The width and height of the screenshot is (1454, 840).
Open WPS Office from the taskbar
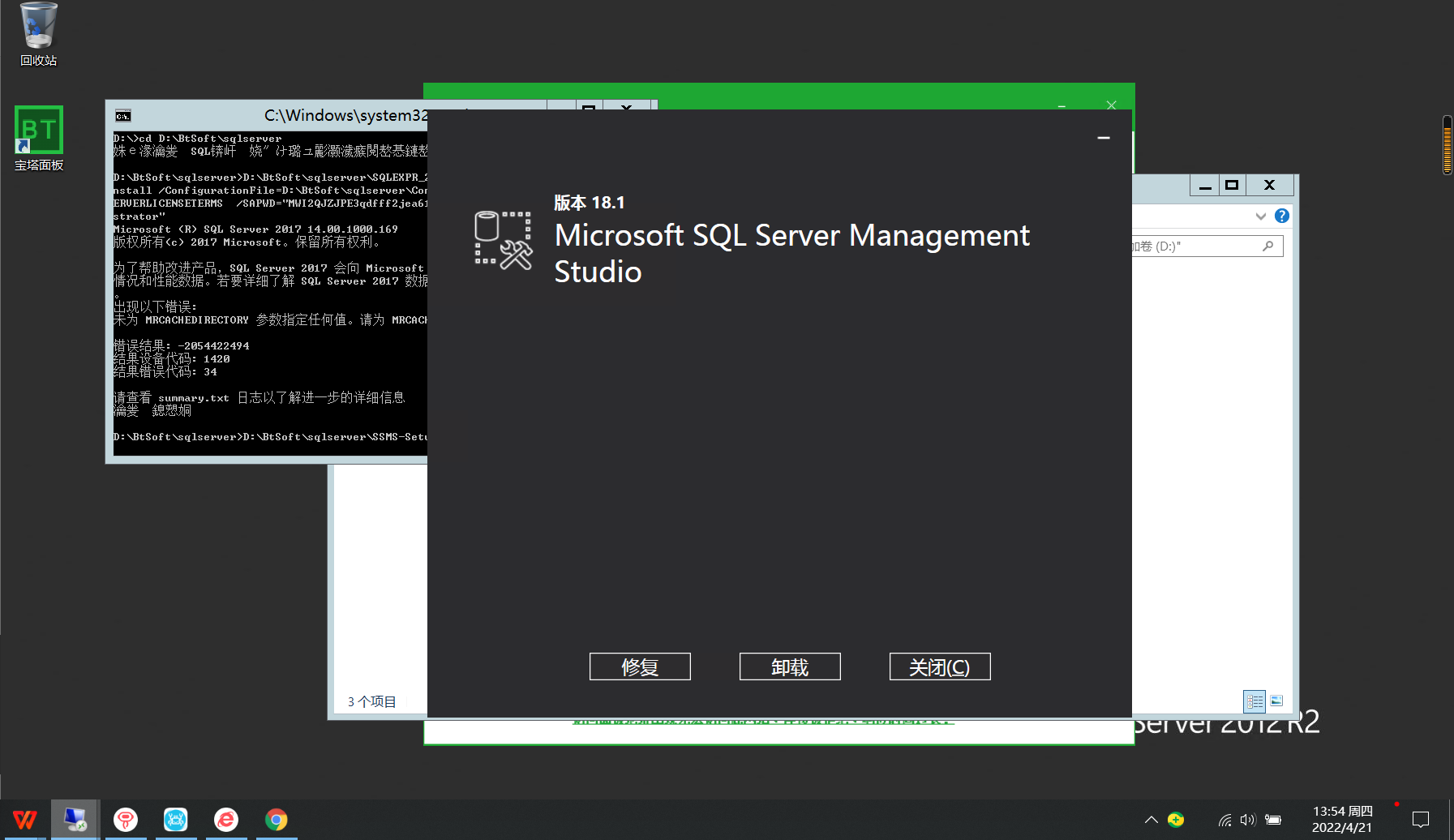(x=25, y=820)
